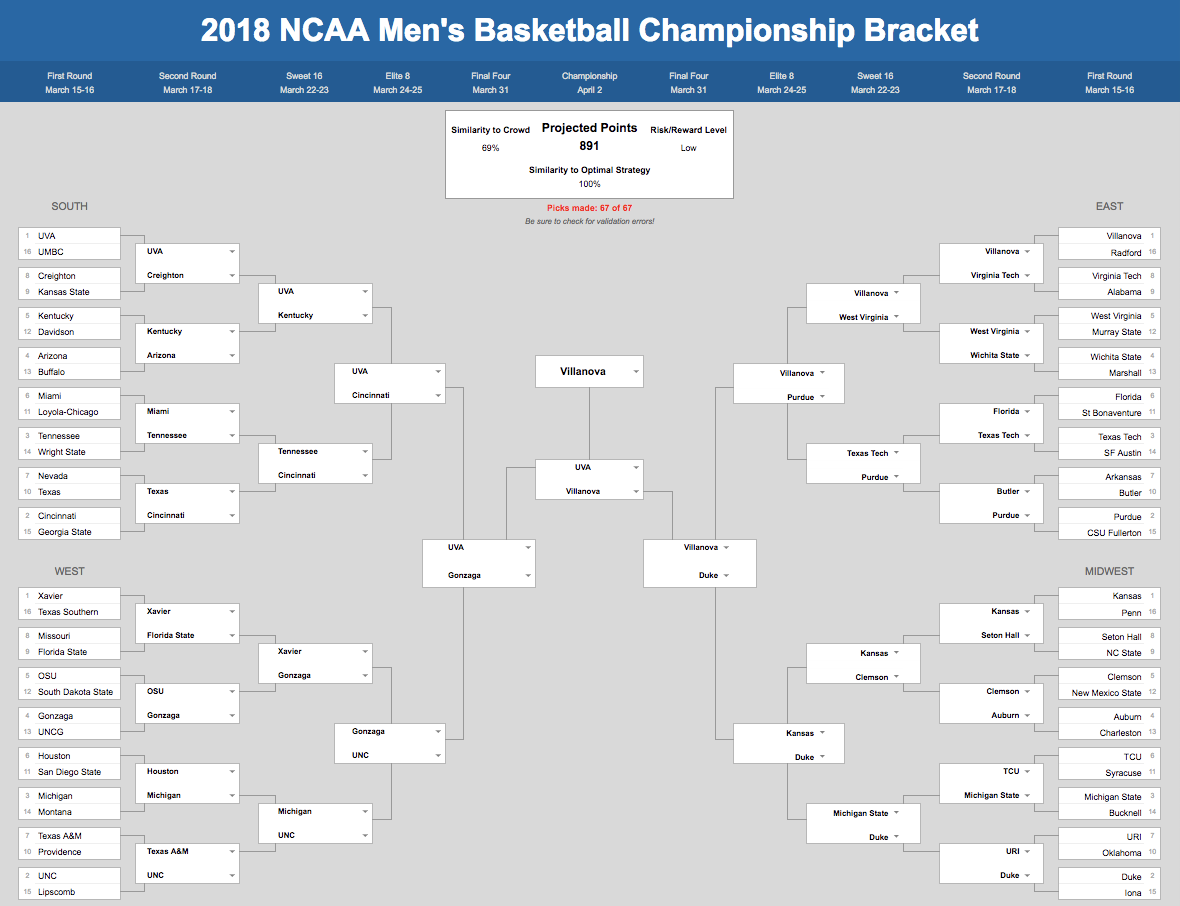Expand the Michigan State Sweet 16 dropdown
Viewport: 1180px width, 906px height.
[x=863, y=813]
